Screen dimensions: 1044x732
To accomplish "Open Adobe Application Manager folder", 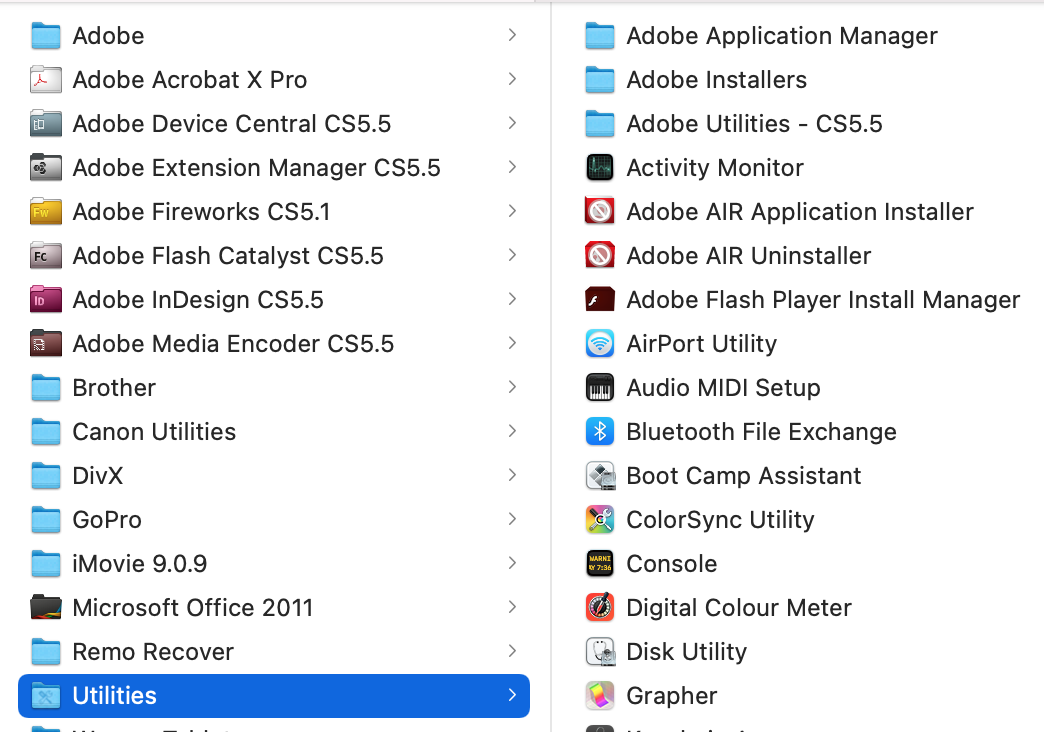I will (x=781, y=36).
